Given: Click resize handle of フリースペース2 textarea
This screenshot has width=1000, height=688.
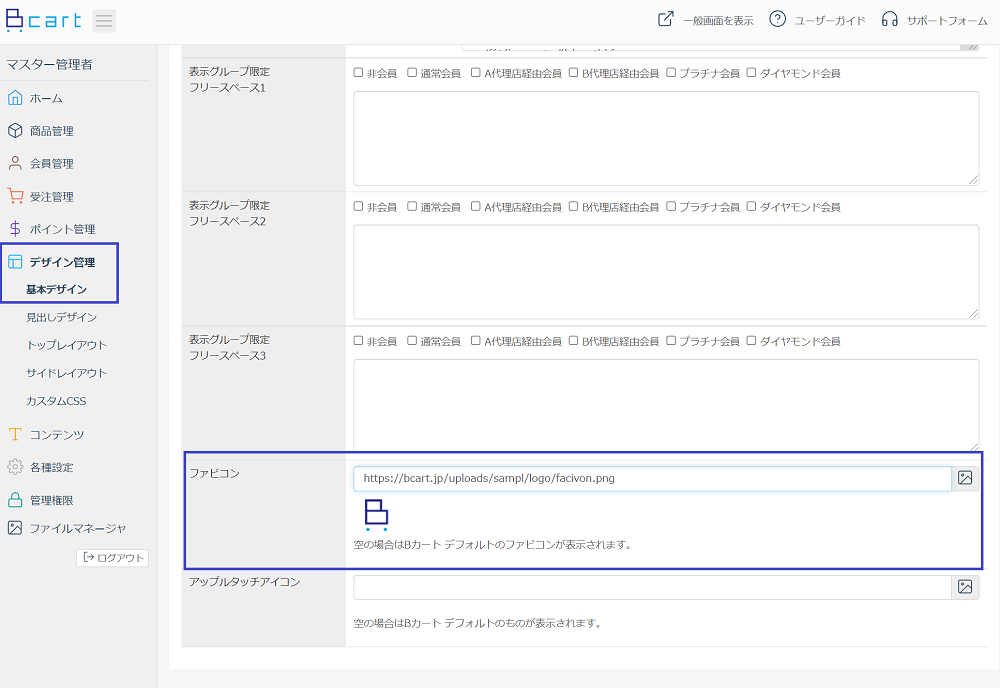Looking at the screenshot, I should point(974,314).
